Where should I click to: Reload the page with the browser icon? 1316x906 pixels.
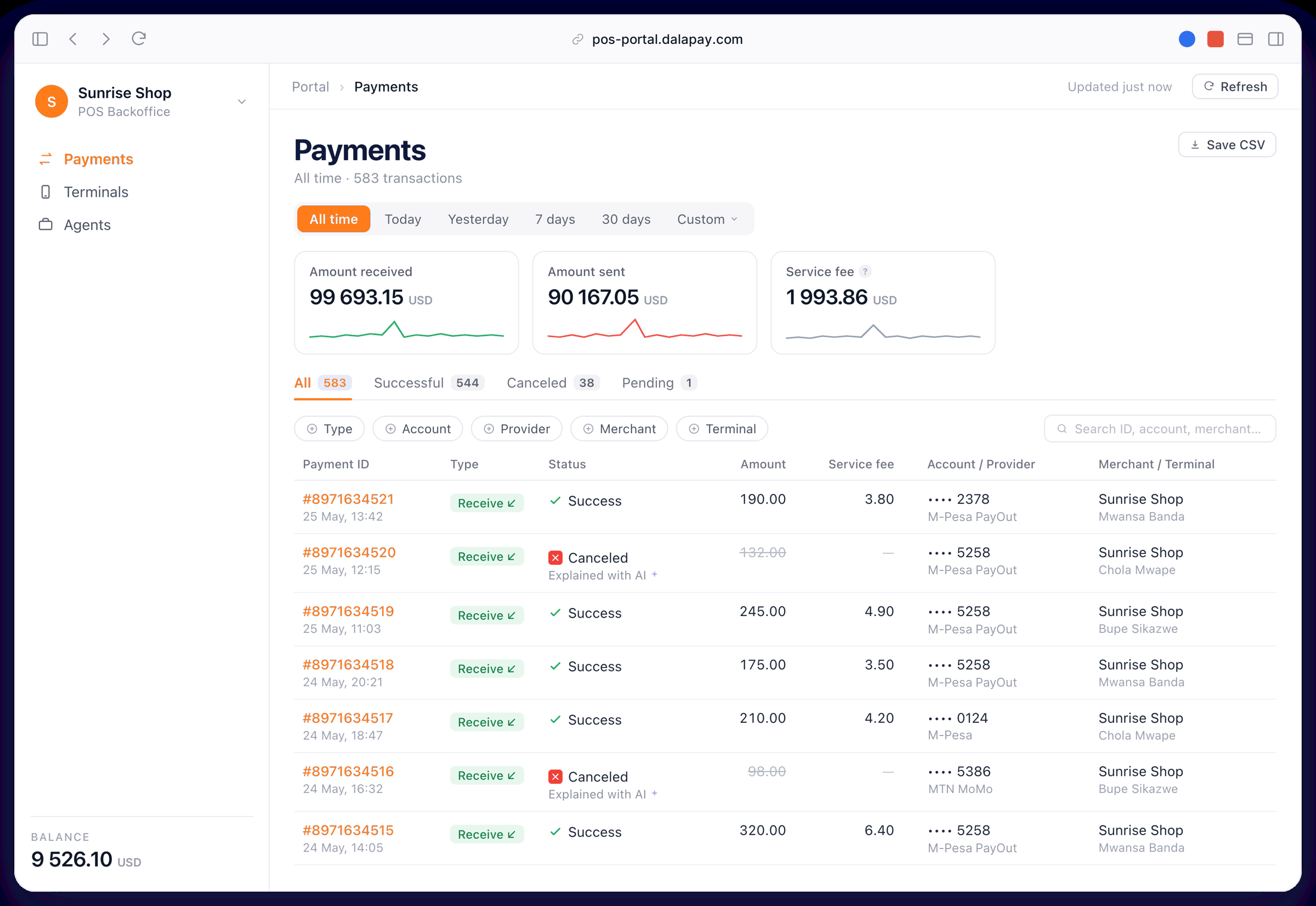139,38
